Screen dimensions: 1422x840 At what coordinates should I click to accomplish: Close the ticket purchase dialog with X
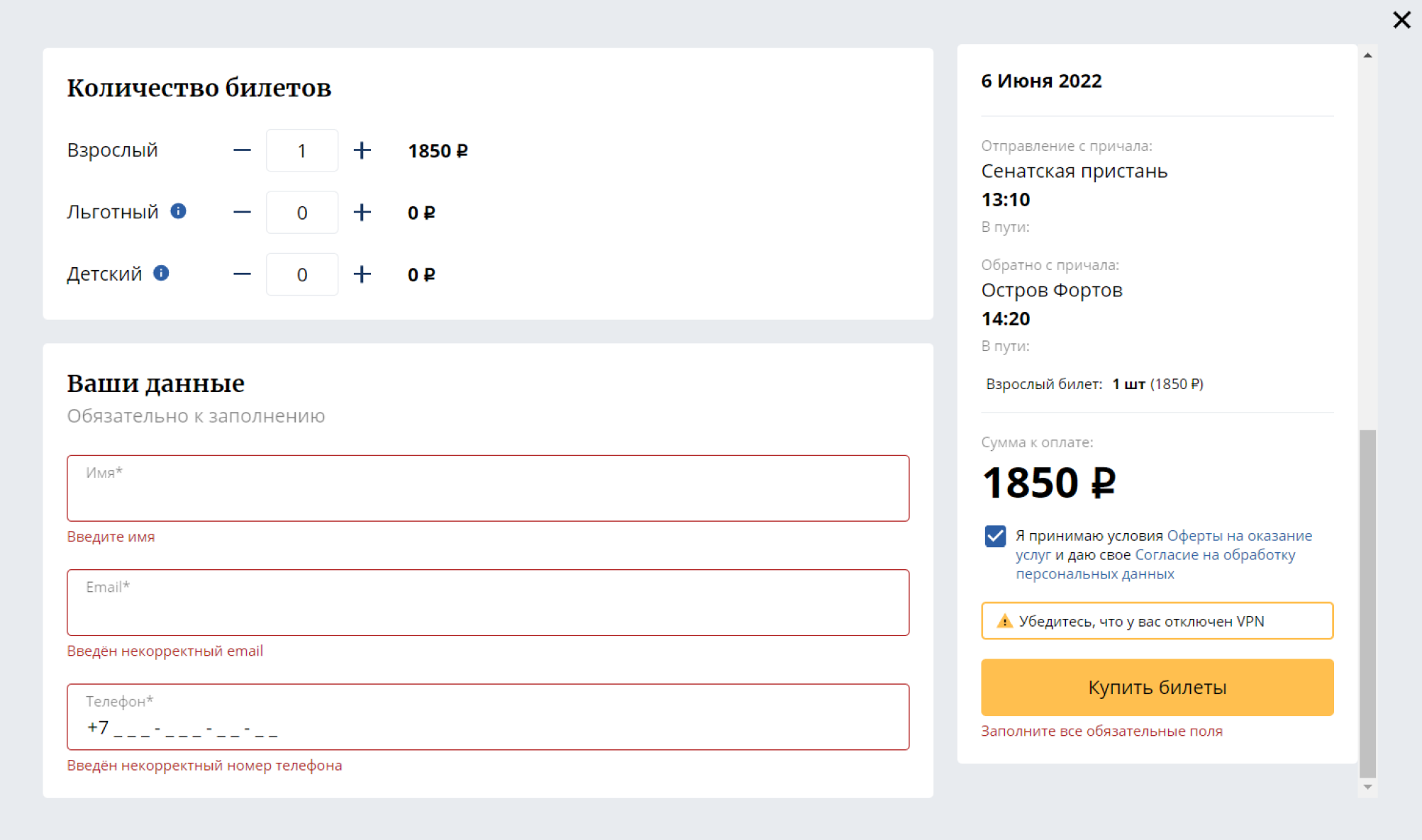1401,20
